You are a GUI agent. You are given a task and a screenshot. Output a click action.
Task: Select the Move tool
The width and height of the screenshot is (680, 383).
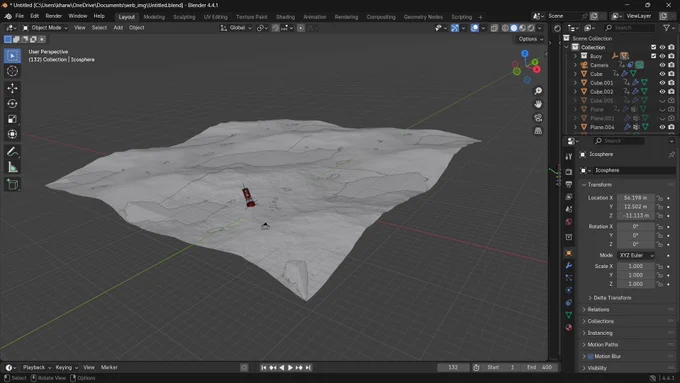12,88
